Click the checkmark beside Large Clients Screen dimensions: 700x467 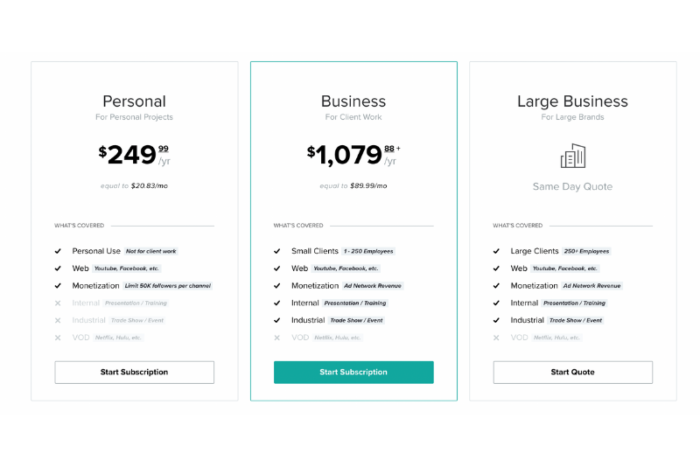tap(496, 251)
